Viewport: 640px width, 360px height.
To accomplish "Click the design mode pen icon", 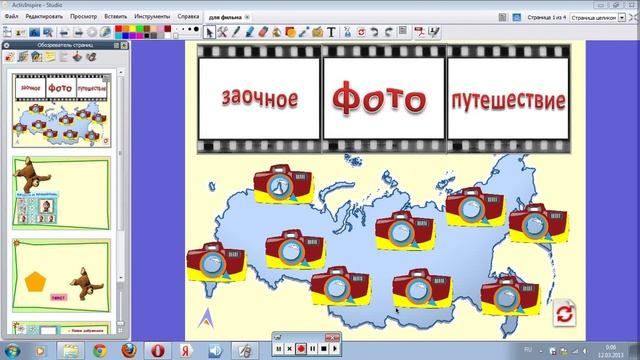I will (434, 32).
